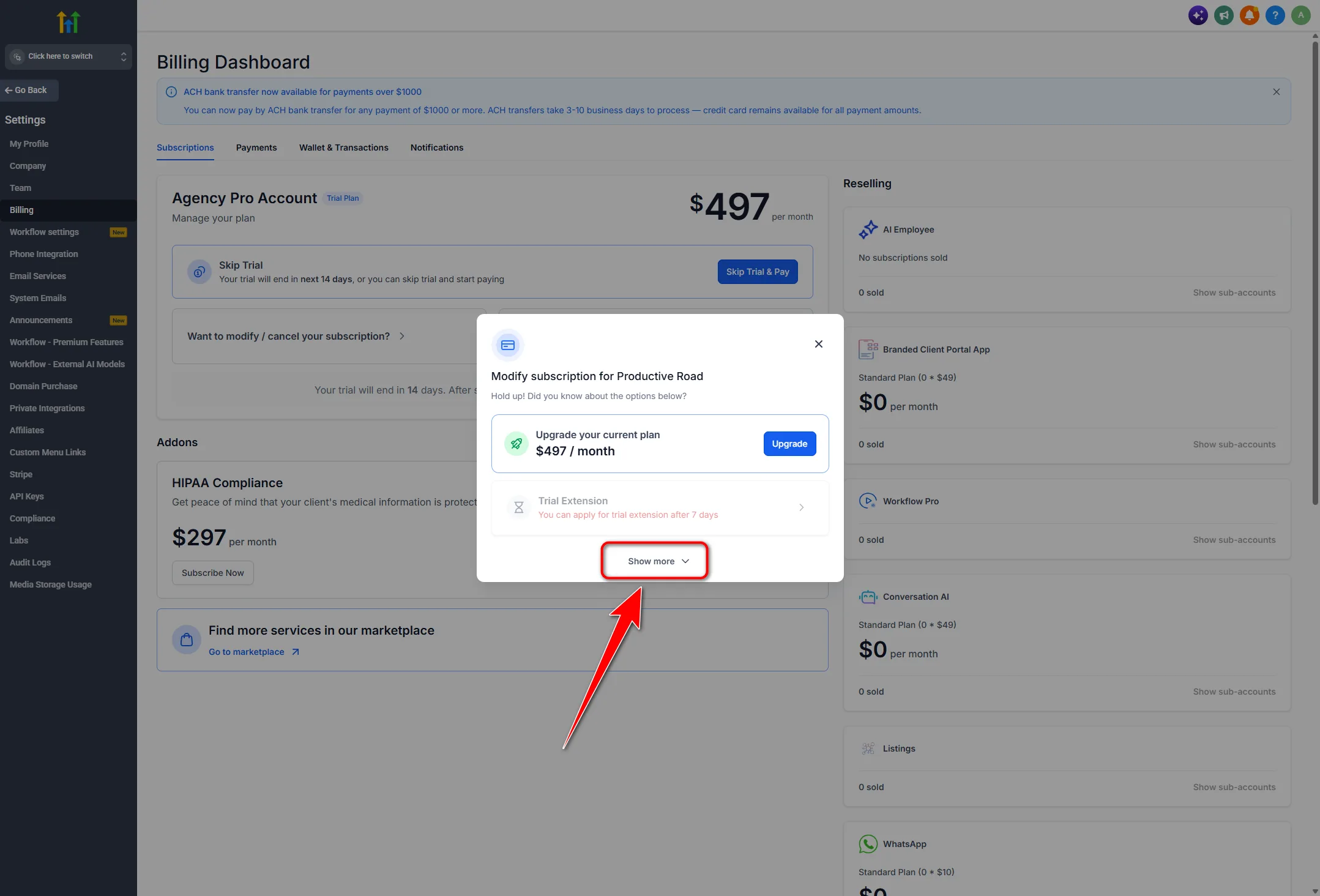Screen dimensions: 1320x896
Task: Click the AI Employee sparkle icon
Action: click(868, 230)
